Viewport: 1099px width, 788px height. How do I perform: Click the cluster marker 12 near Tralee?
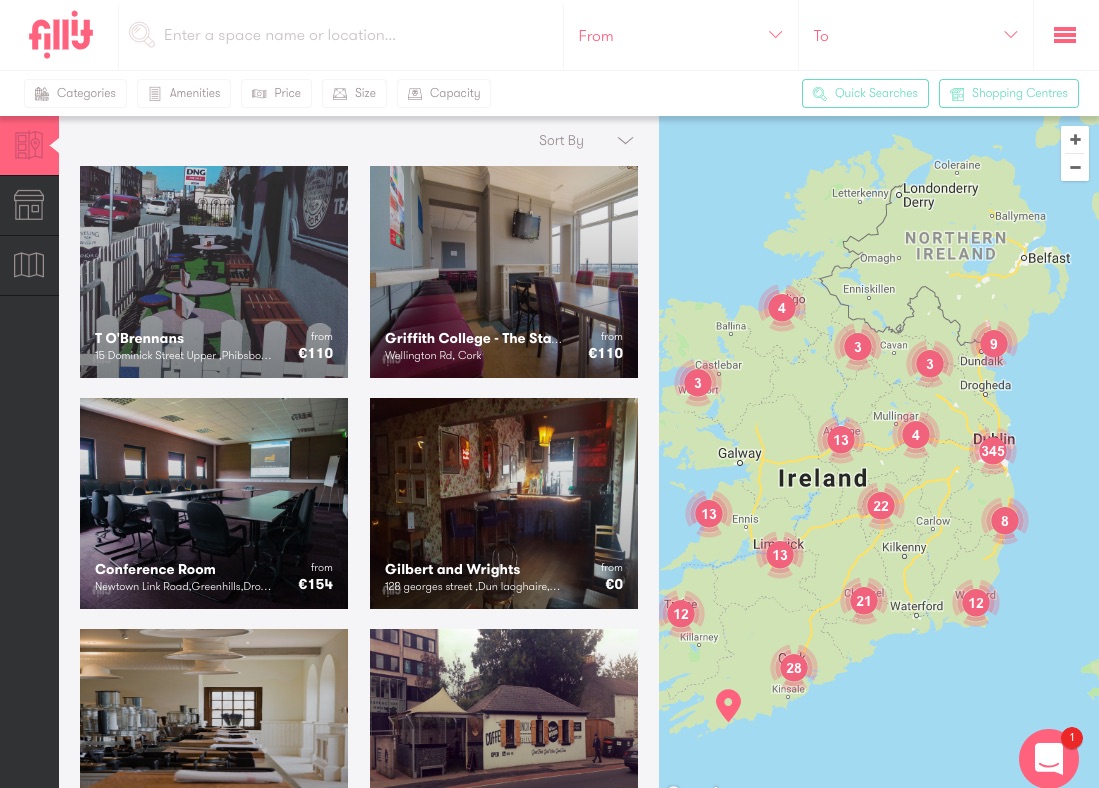click(x=681, y=614)
